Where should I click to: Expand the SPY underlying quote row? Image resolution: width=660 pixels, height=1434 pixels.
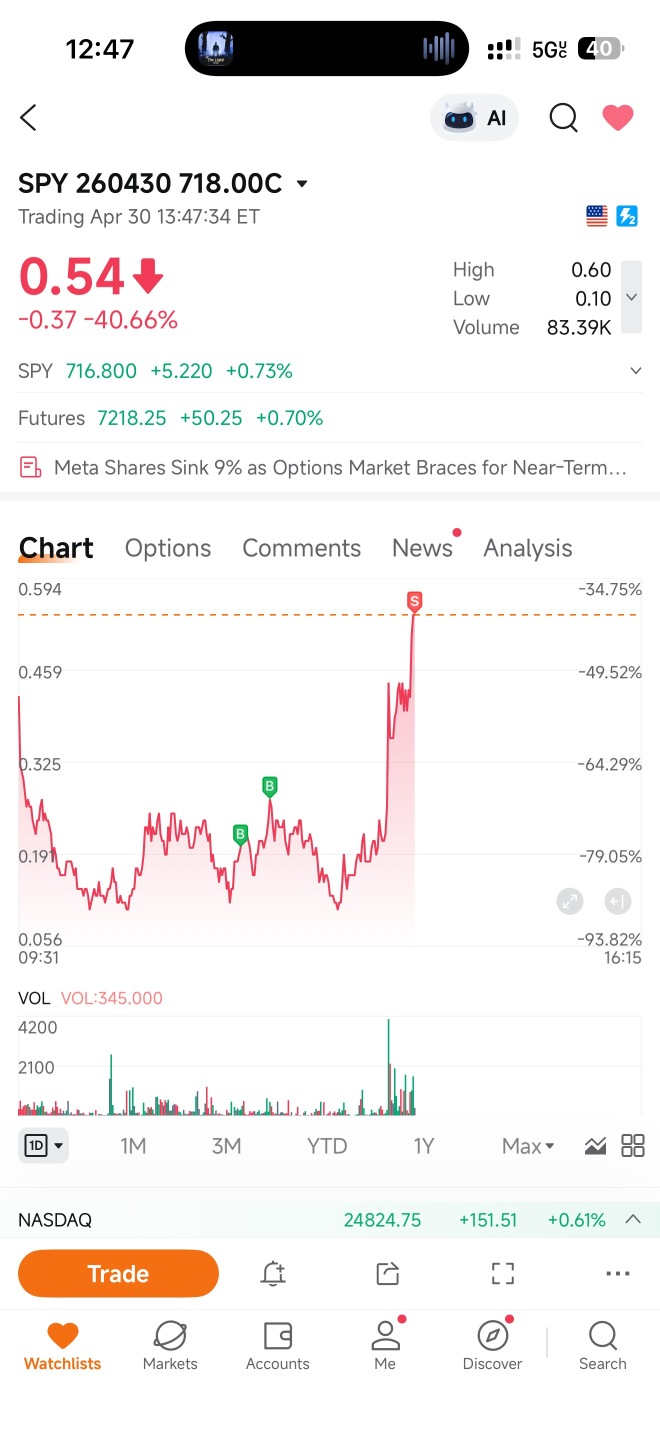330,371
